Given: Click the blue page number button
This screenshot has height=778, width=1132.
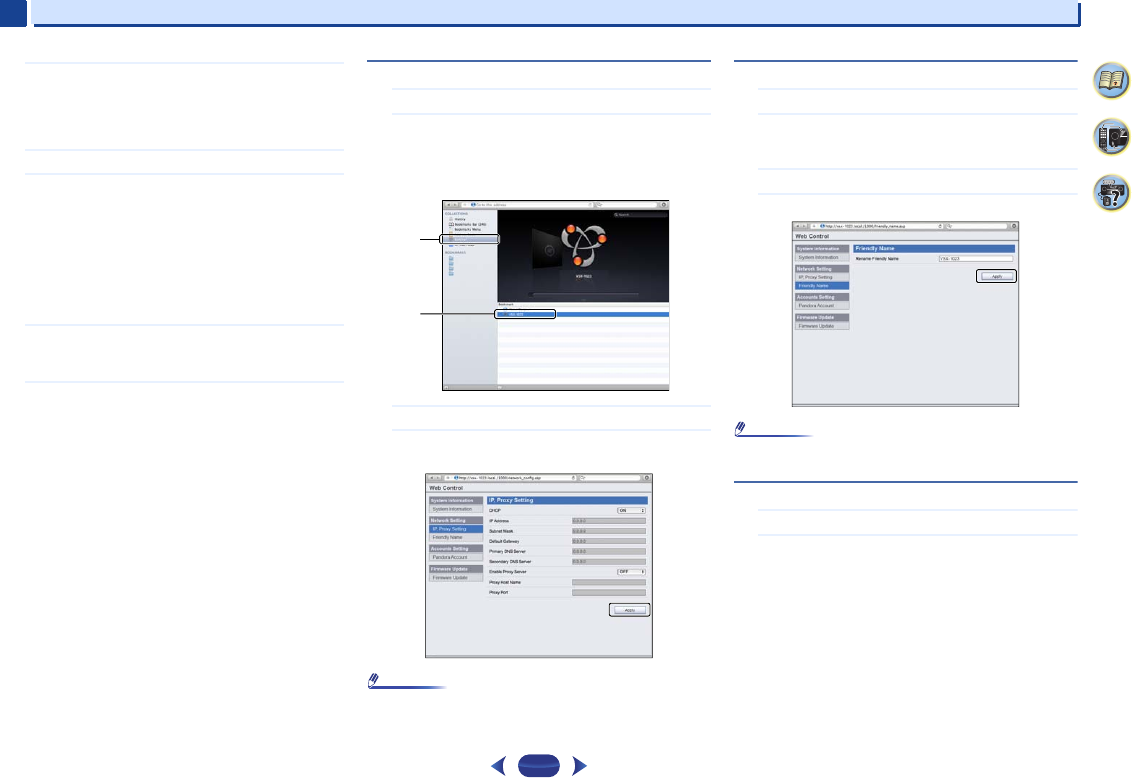Looking at the screenshot, I should 539,765.
